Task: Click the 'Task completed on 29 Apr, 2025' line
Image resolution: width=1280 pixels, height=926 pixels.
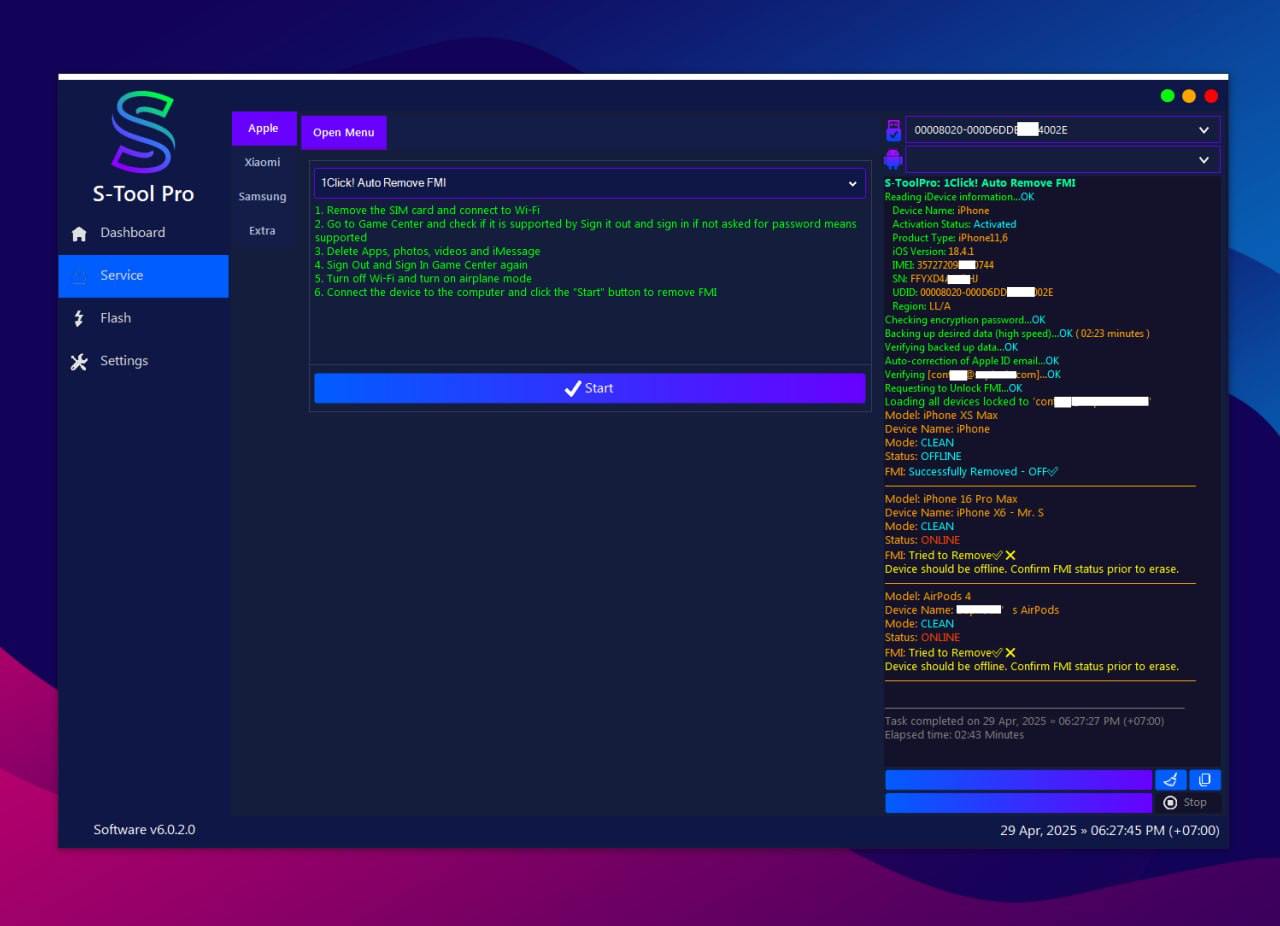Action: [1024, 721]
